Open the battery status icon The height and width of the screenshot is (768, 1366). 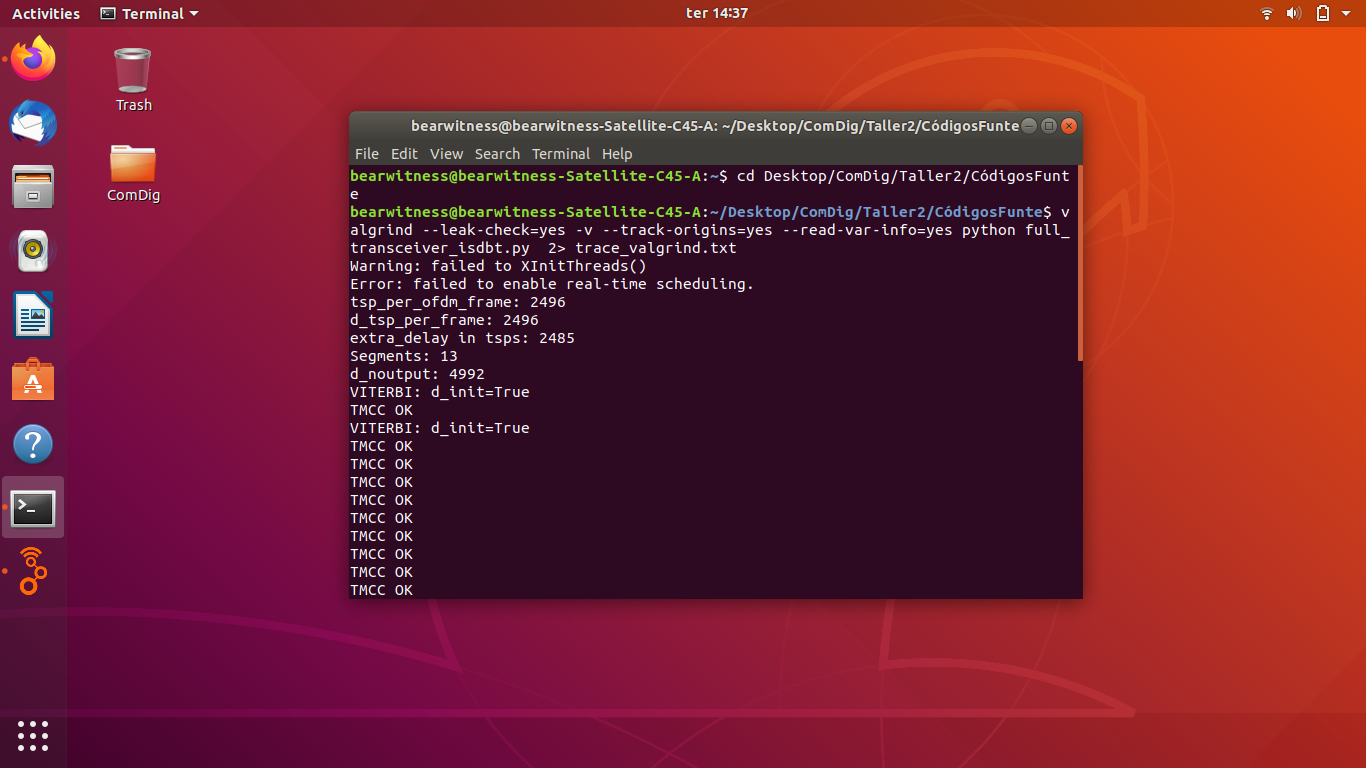[x=1322, y=13]
